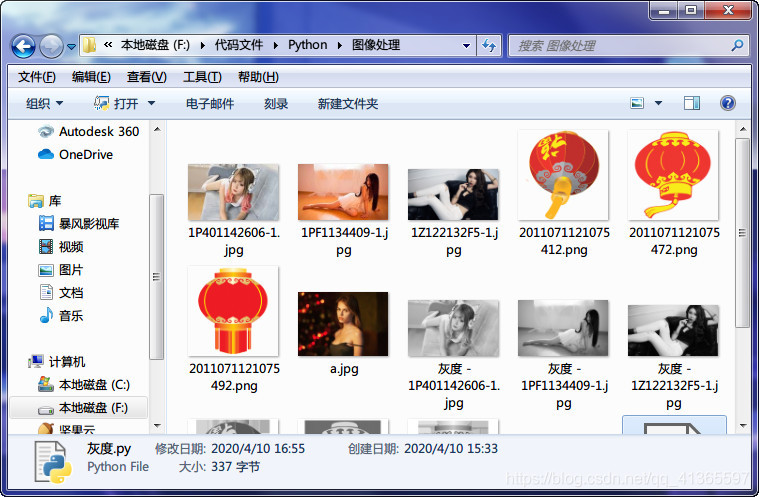Screen dimensions: 759x497
Task: Click the folder icon in the address bar
Action: click(89, 45)
